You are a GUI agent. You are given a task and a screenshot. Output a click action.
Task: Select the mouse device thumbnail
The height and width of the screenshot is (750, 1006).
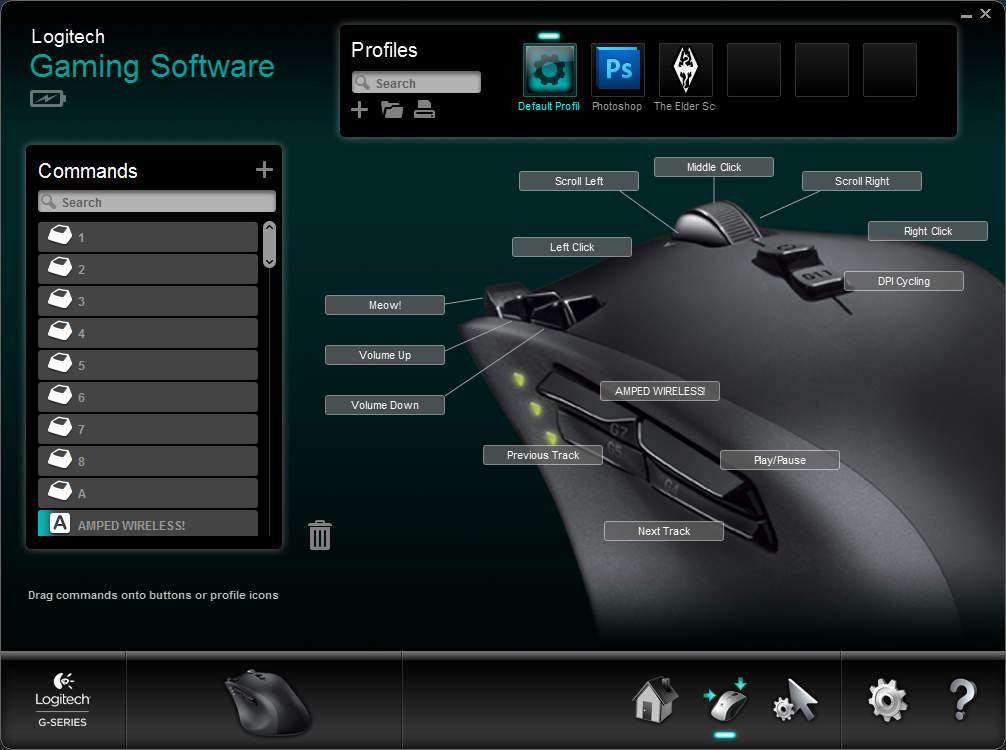tap(268, 703)
